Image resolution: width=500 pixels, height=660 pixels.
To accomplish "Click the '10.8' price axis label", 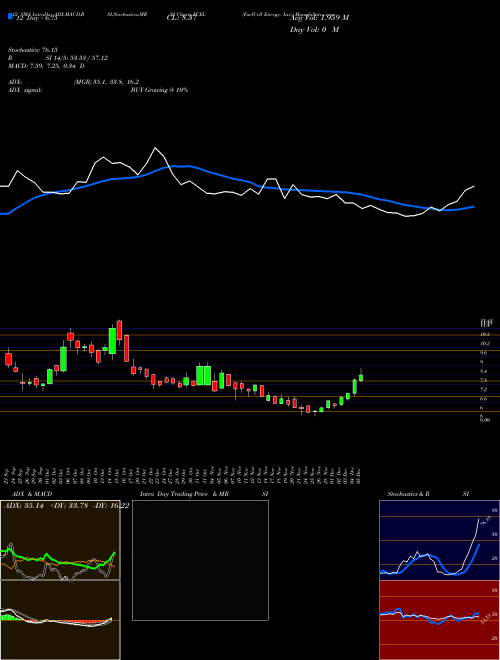I will tap(485, 334).
